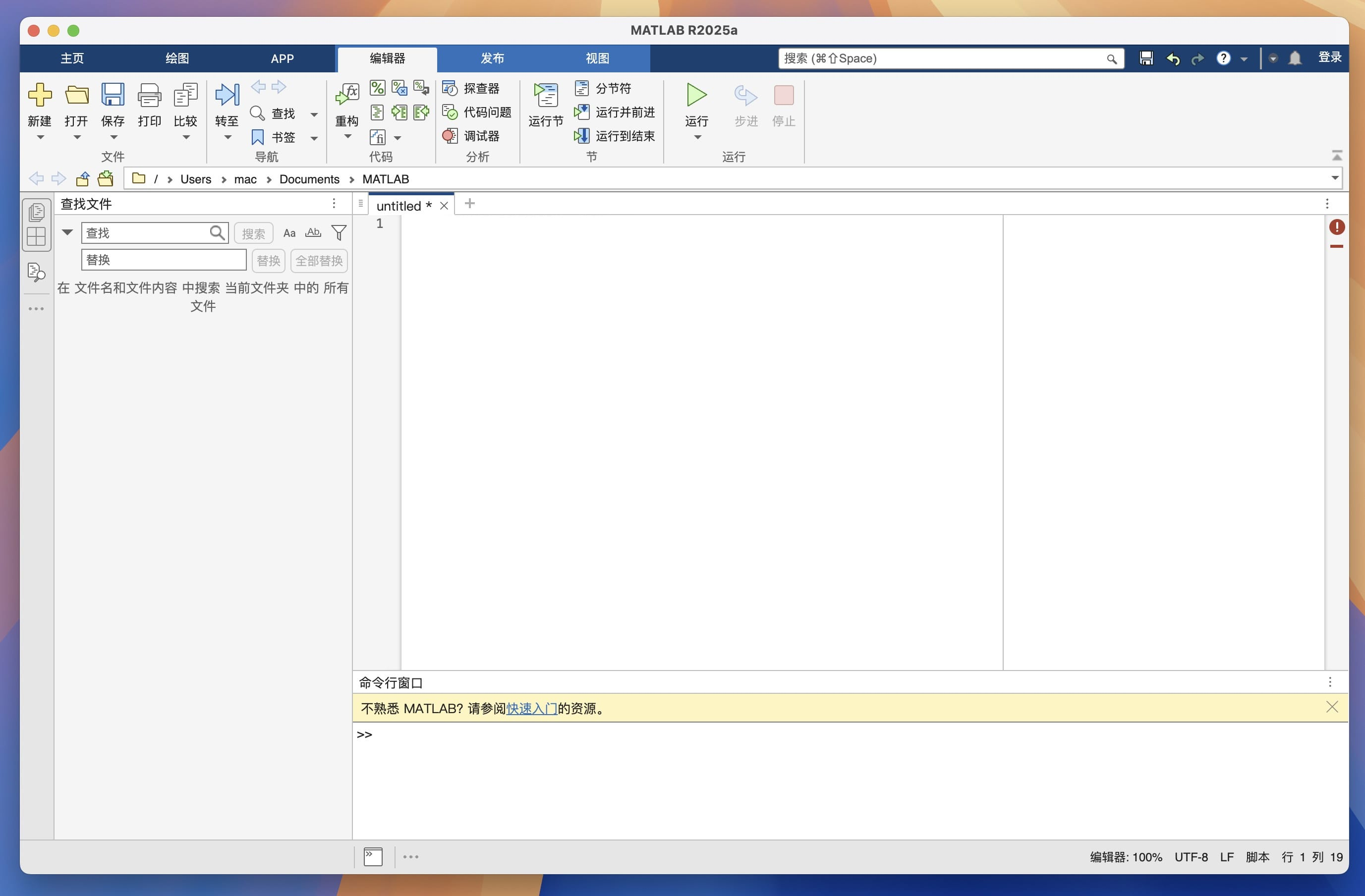Click the Run Section (运行节) icon
Screen dimensions: 1365x896
[x=545, y=95]
